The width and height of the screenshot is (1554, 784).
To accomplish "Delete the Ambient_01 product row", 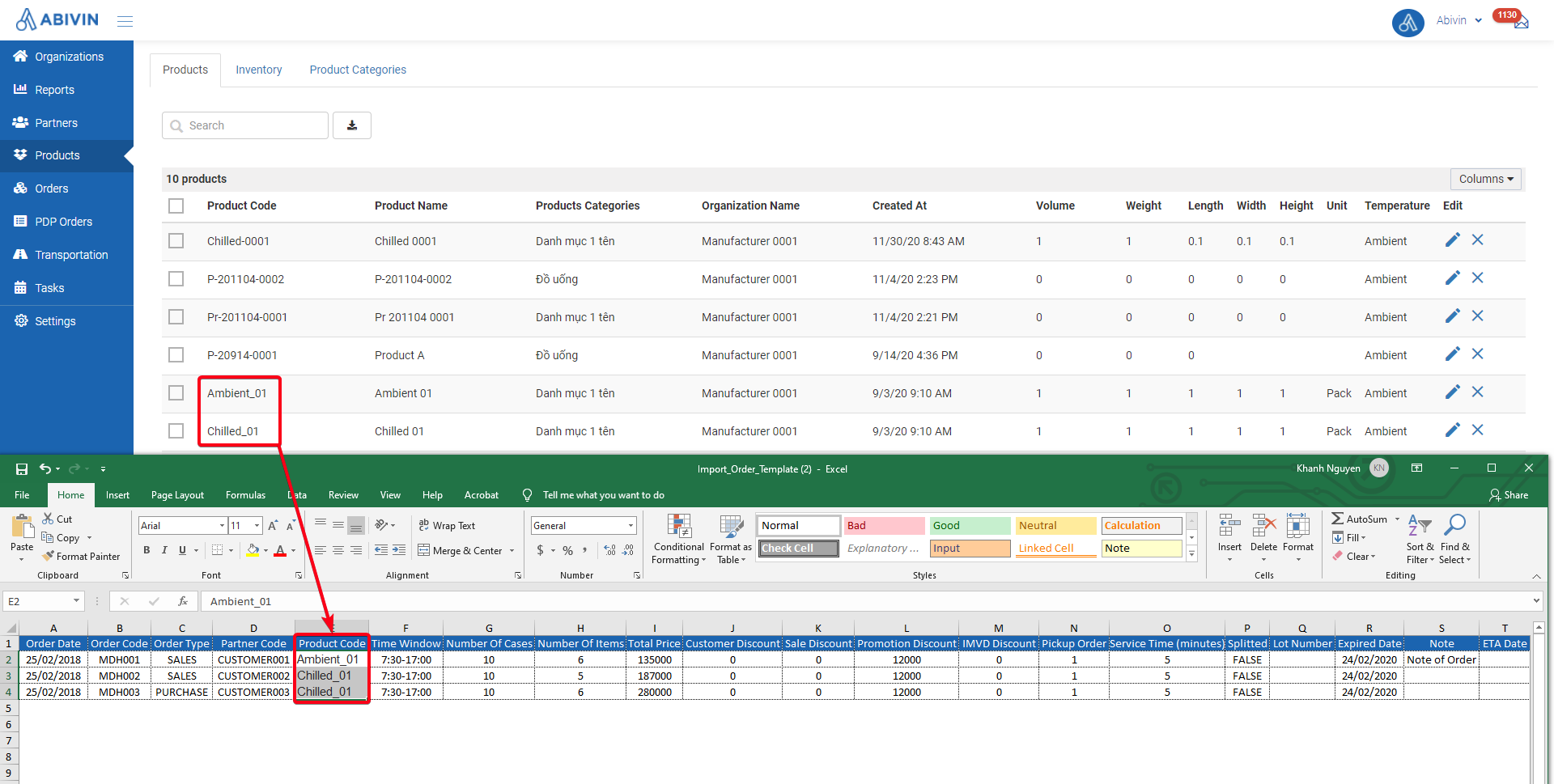I will tap(1477, 392).
